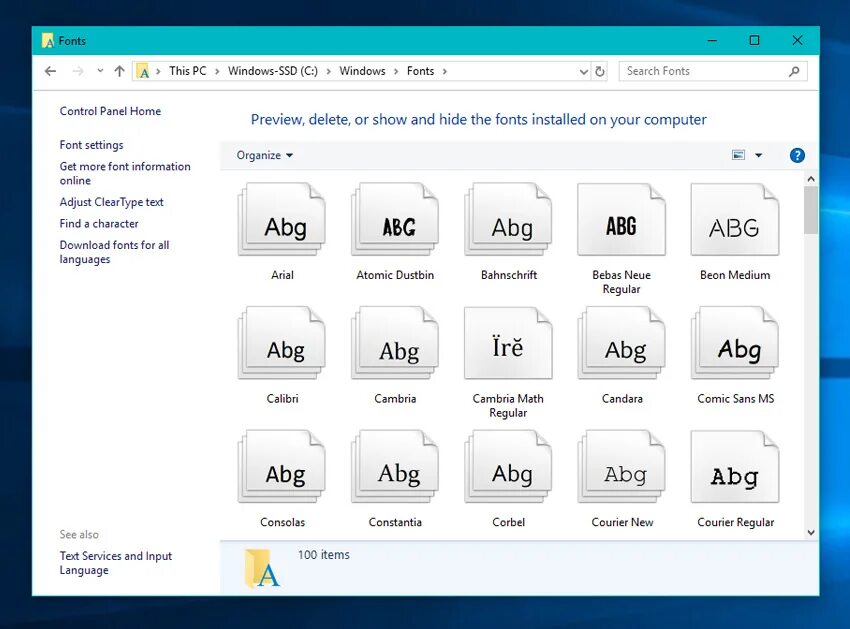Select the Cambria Math Regular font icon
Screen dimensions: 850x629
[x=508, y=343]
